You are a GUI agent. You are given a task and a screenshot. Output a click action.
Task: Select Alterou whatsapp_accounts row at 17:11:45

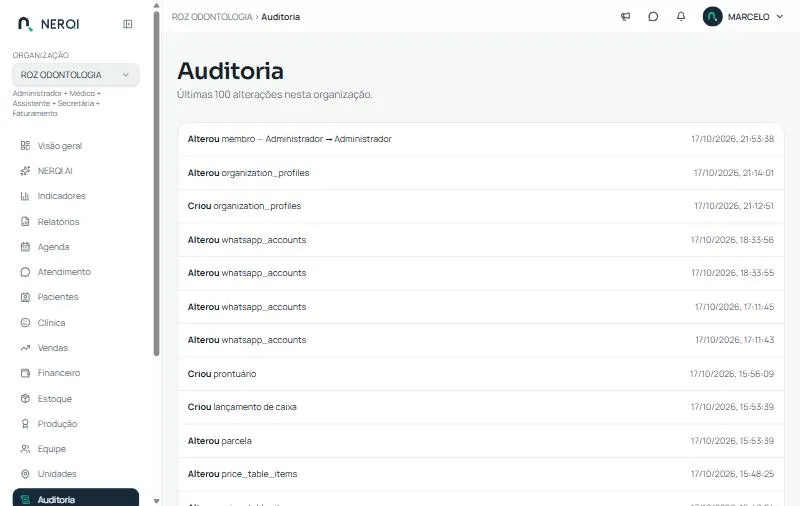pyautogui.click(x=481, y=307)
